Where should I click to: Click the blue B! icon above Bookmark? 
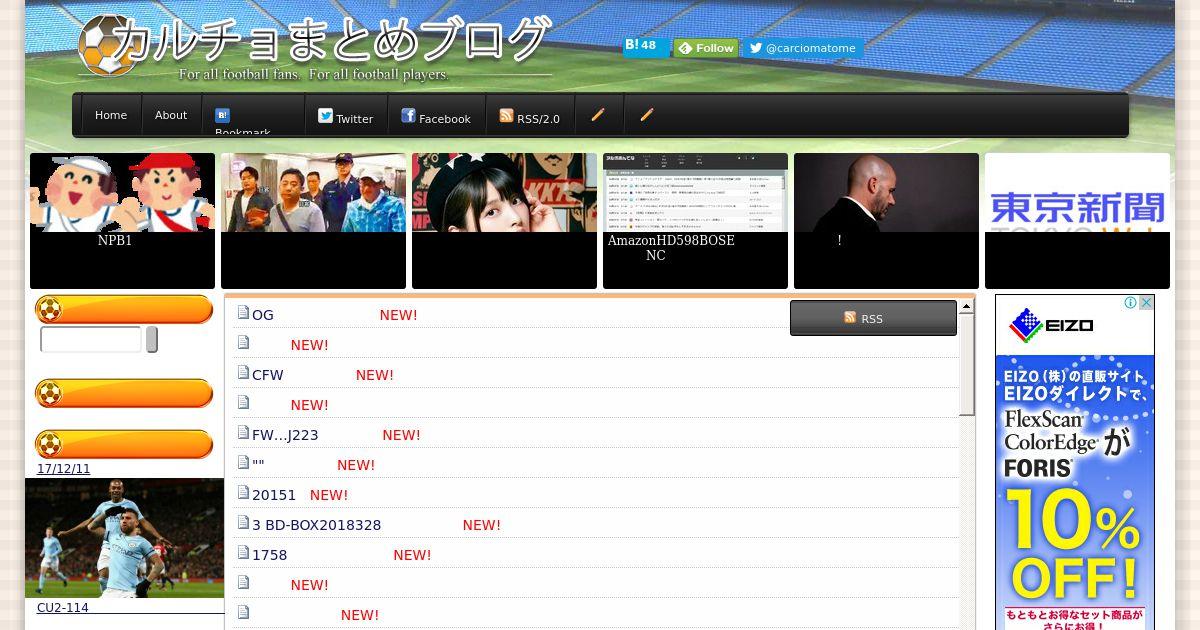coord(222,115)
